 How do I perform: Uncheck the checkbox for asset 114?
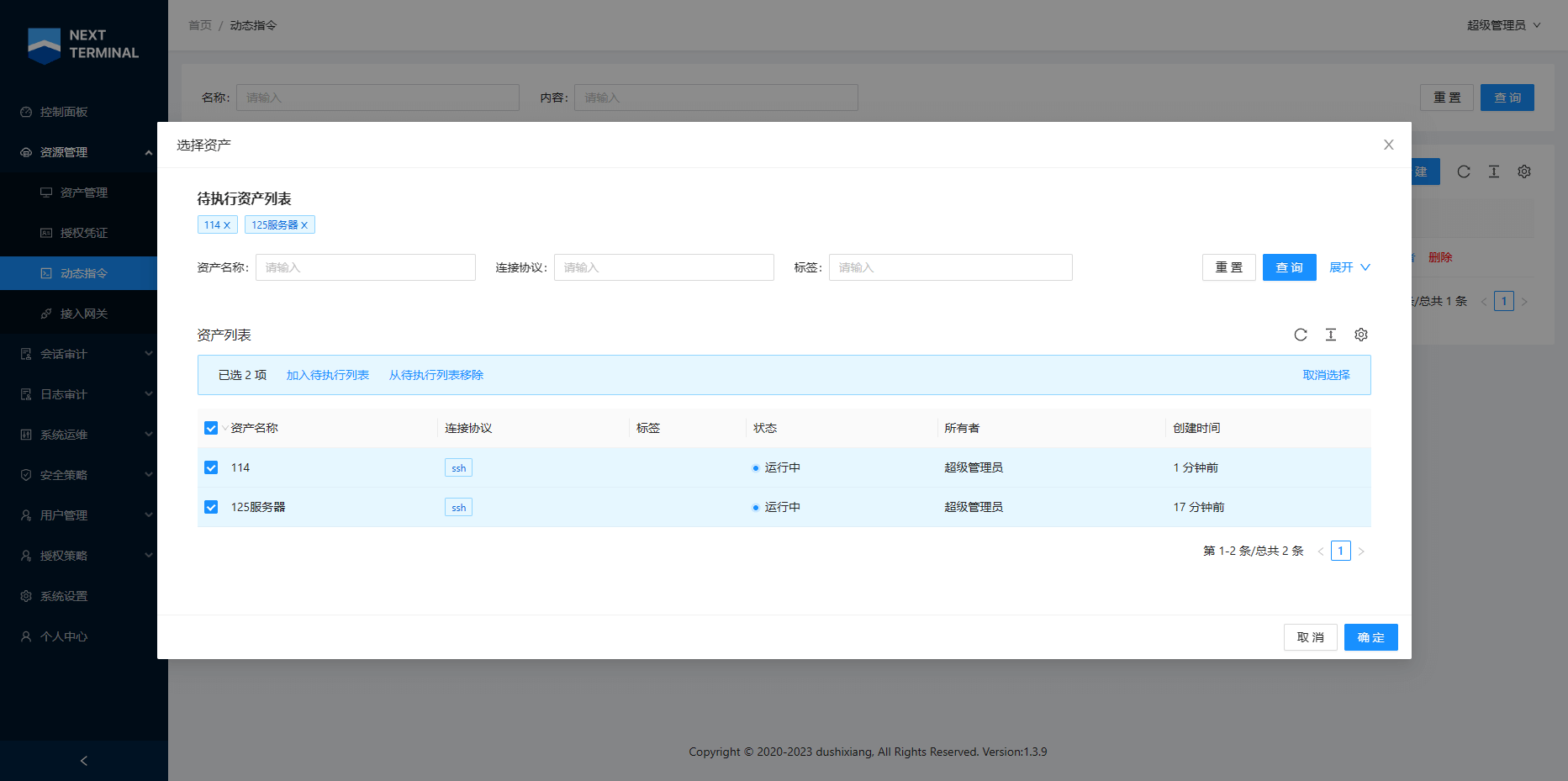tap(211, 467)
